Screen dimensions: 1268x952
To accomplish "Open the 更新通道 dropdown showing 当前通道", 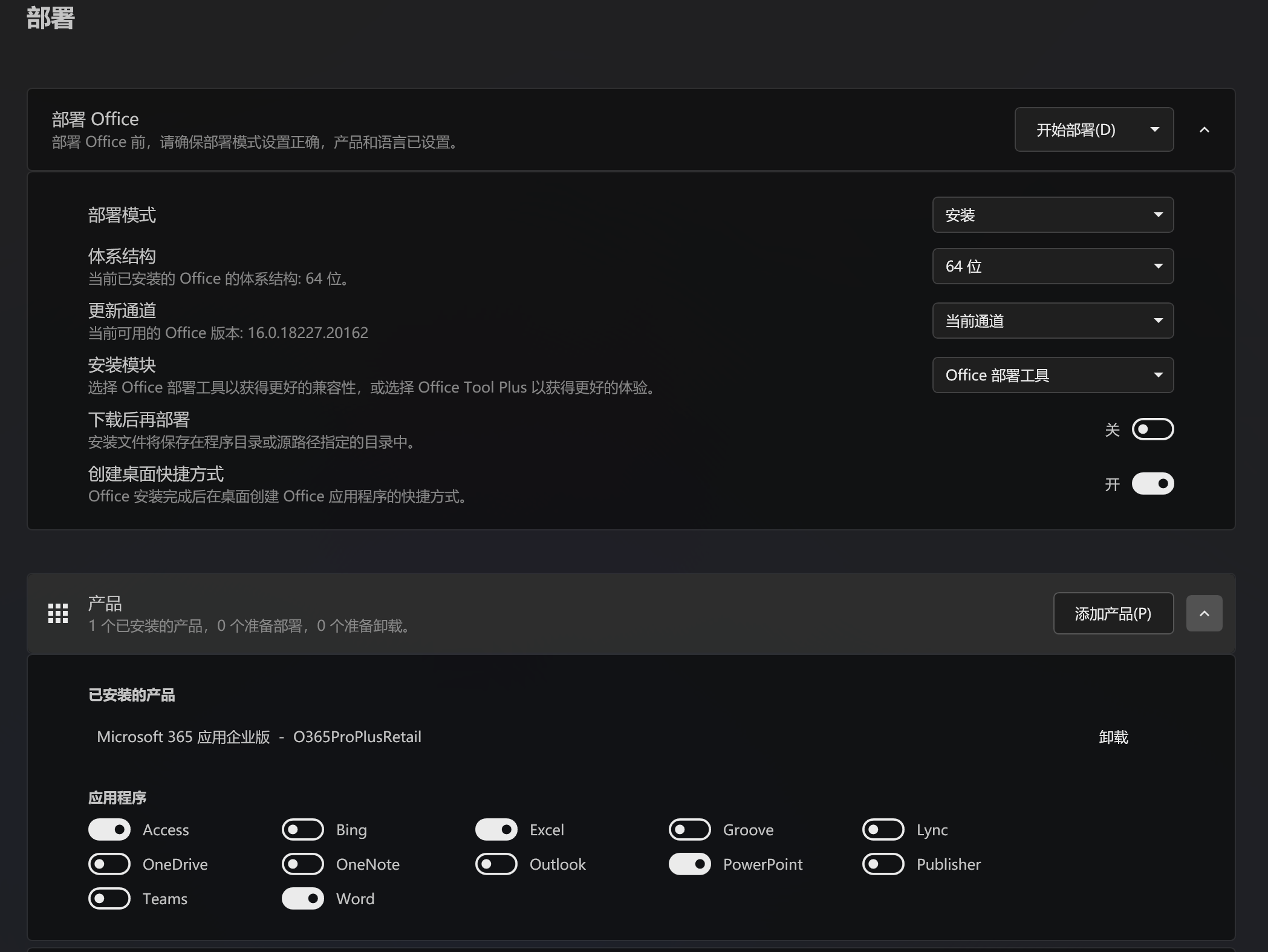I will pos(1052,321).
